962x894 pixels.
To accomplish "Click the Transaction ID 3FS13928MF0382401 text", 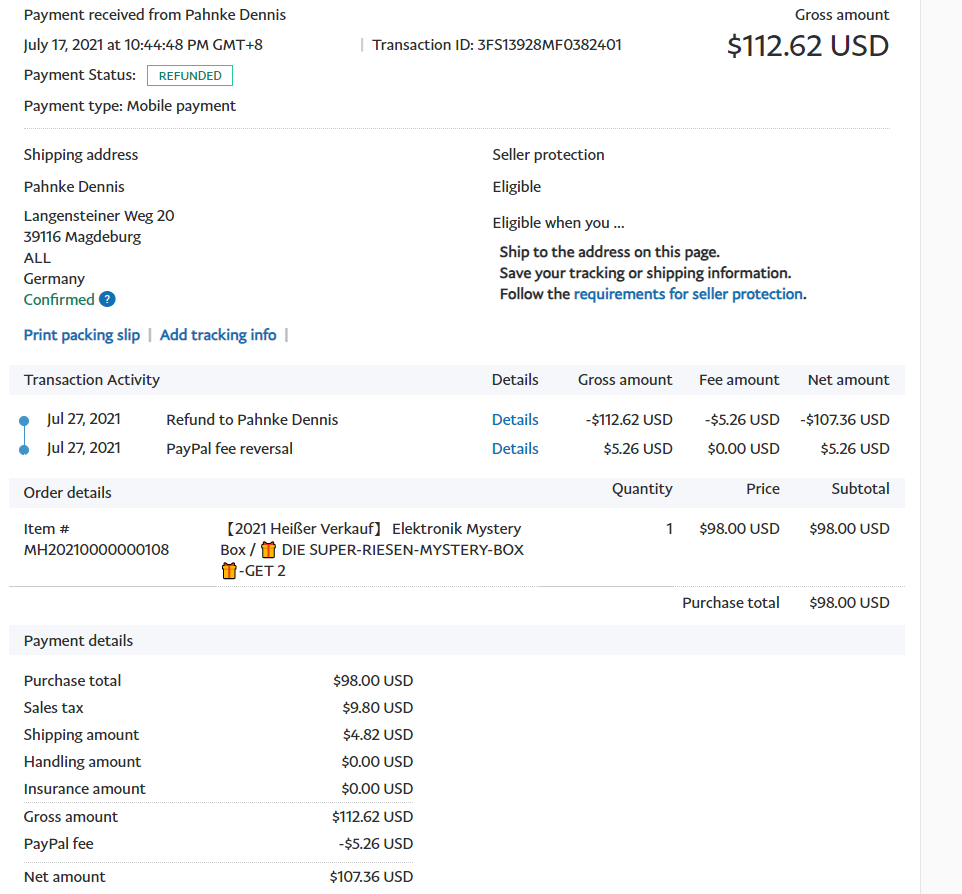I will click(x=497, y=45).
